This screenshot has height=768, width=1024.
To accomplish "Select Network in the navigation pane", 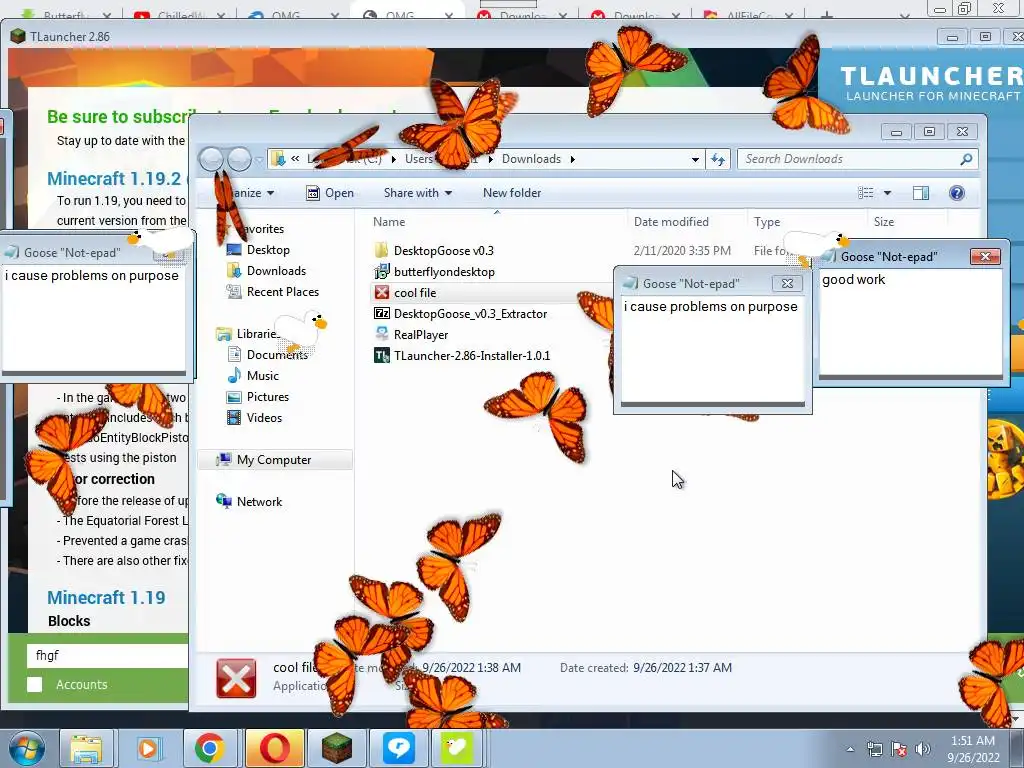I will pyautogui.click(x=259, y=502).
